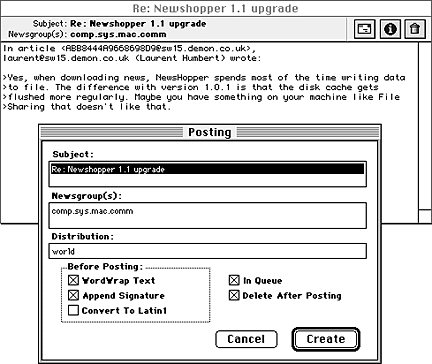Click the trash icon to delete article
Screen dimensions: 432x364
point(415,29)
